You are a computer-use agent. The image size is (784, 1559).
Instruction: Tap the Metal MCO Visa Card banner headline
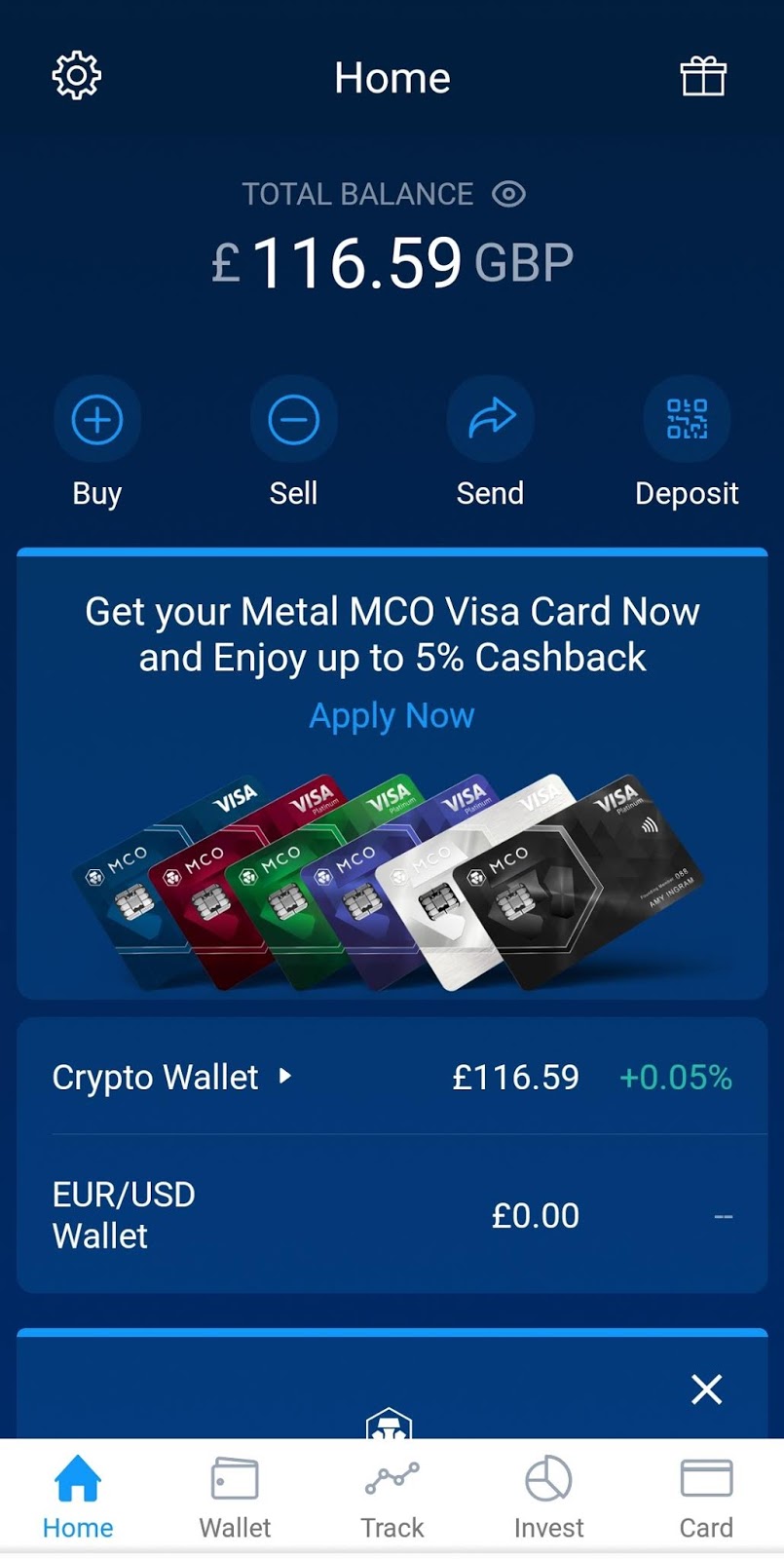(392, 634)
